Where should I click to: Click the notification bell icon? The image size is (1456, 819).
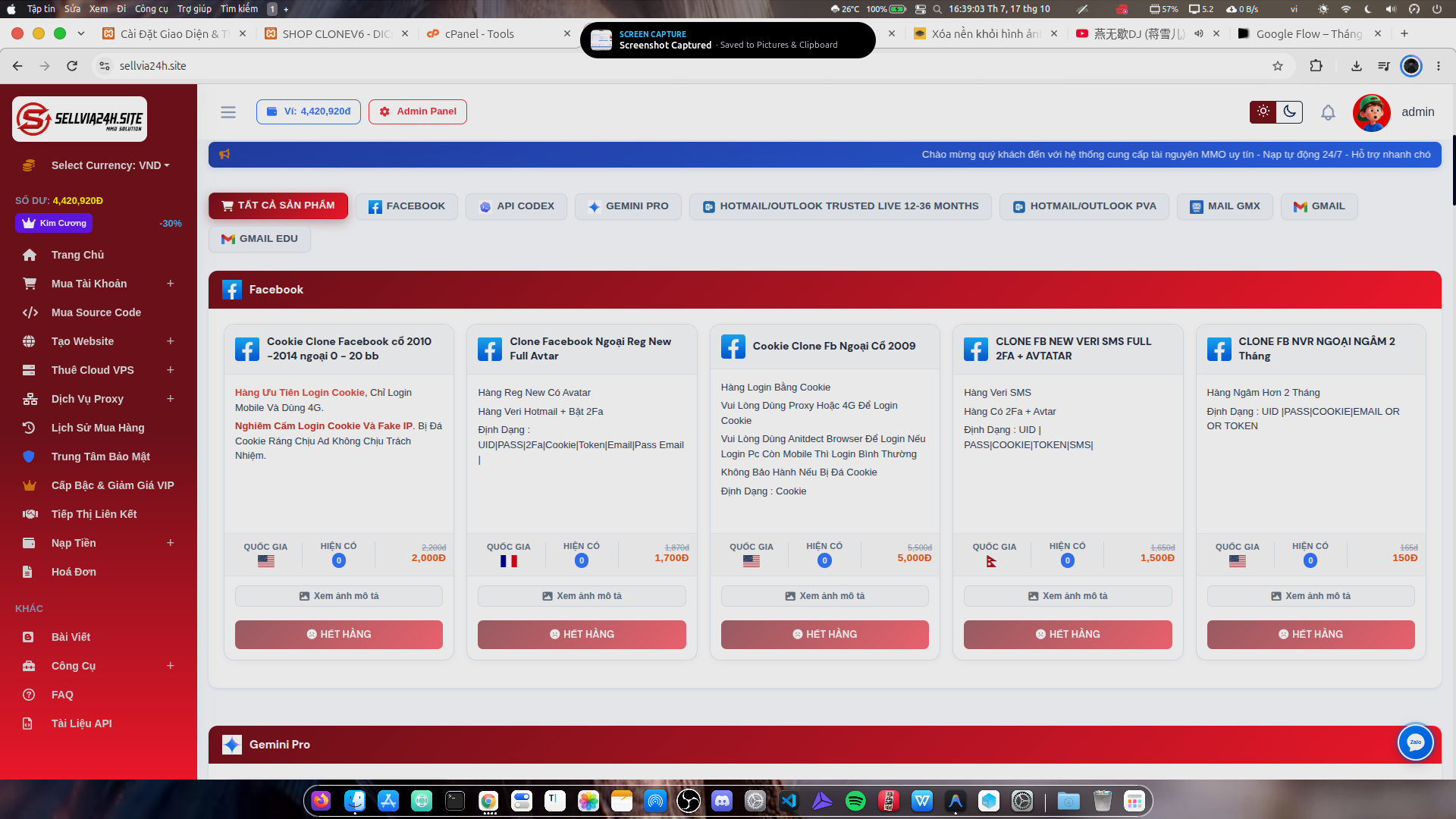[1328, 112]
